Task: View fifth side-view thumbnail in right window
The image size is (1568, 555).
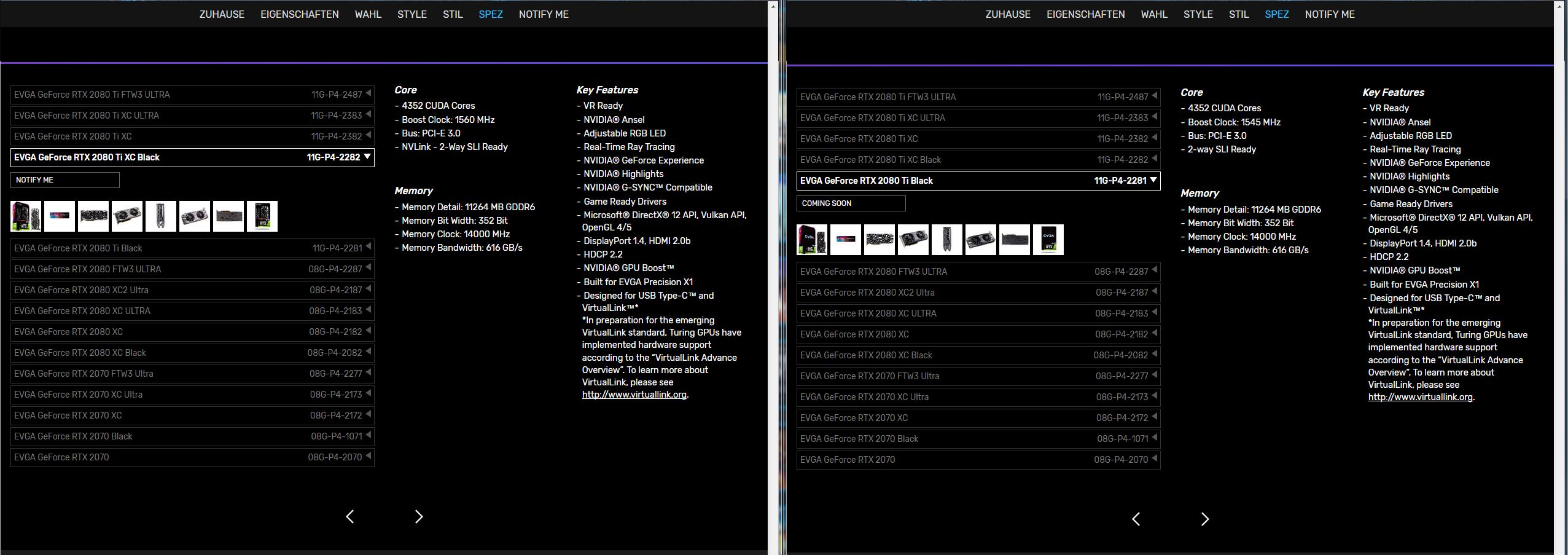Action: pos(947,240)
